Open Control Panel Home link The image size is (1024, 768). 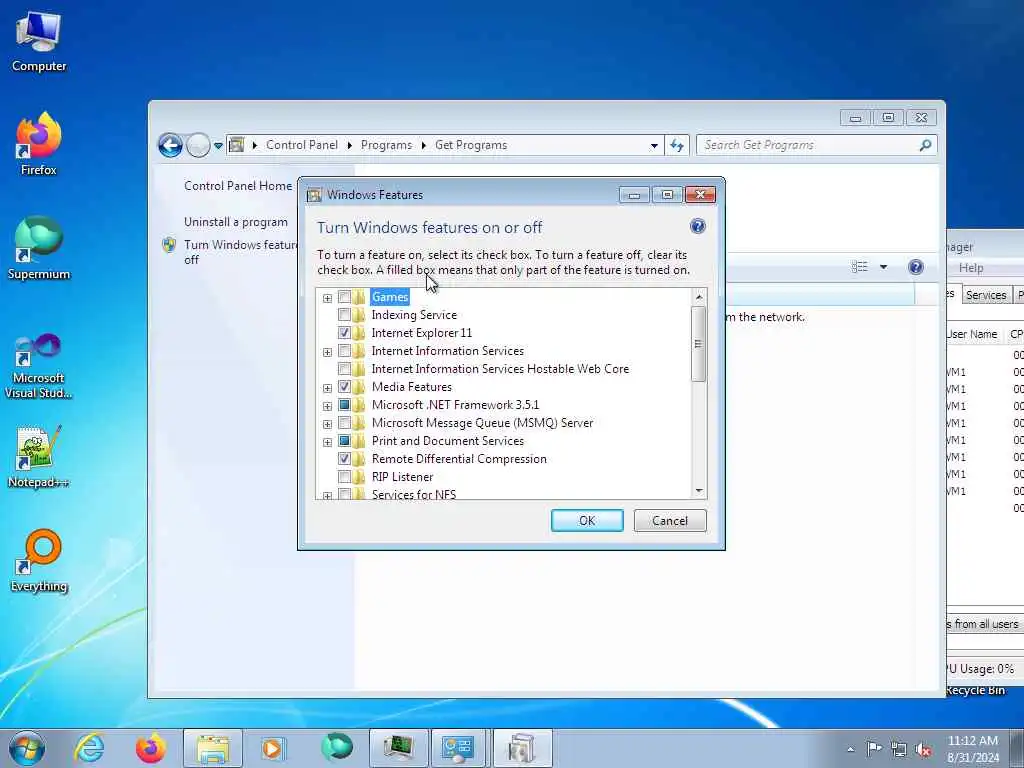(x=238, y=186)
